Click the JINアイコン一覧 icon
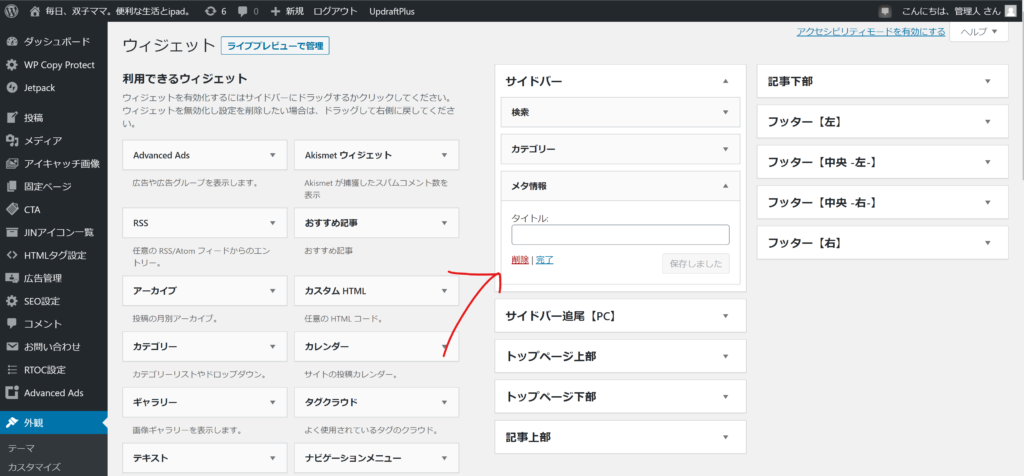Viewport: 1024px width, 476px height. [x=12, y=232]
